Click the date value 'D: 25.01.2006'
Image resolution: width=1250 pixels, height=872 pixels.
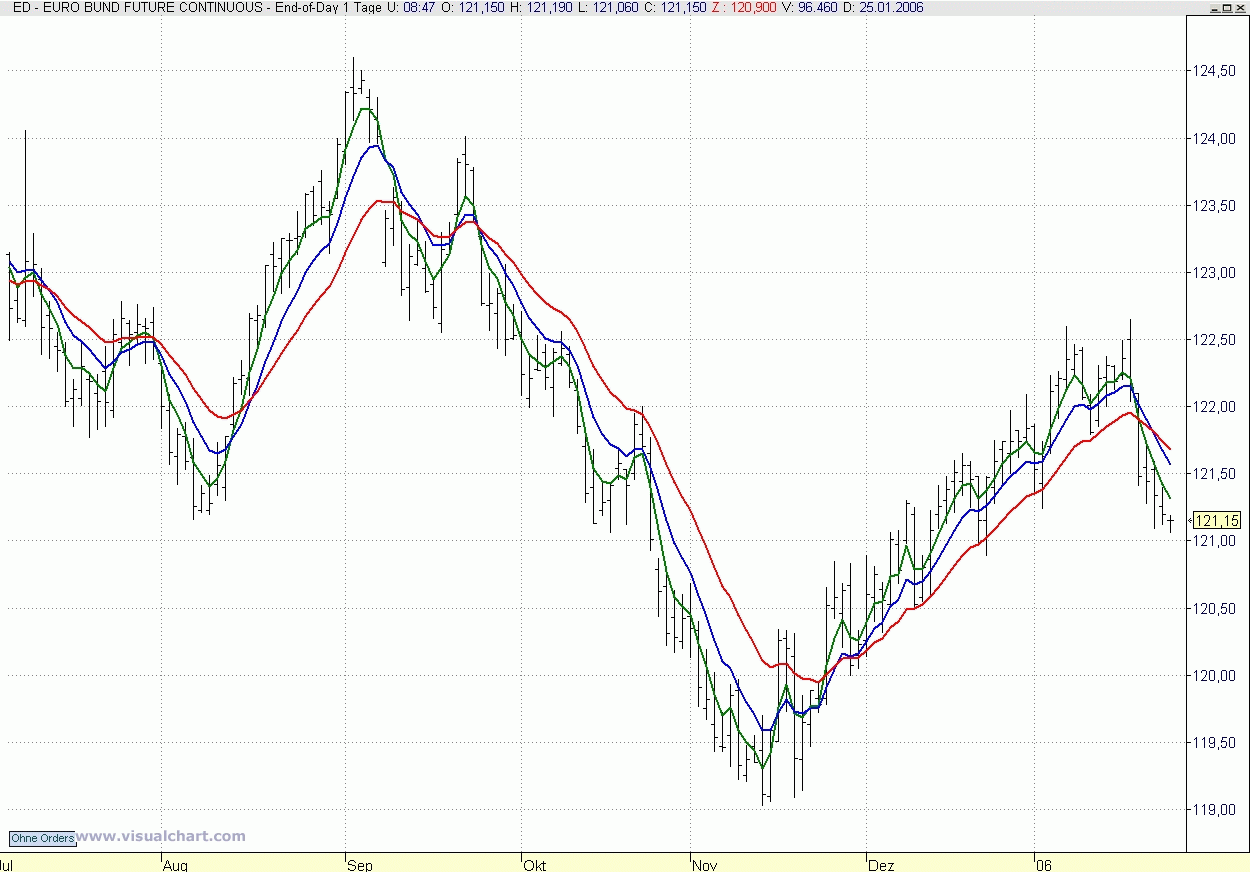tap(884, 7)
